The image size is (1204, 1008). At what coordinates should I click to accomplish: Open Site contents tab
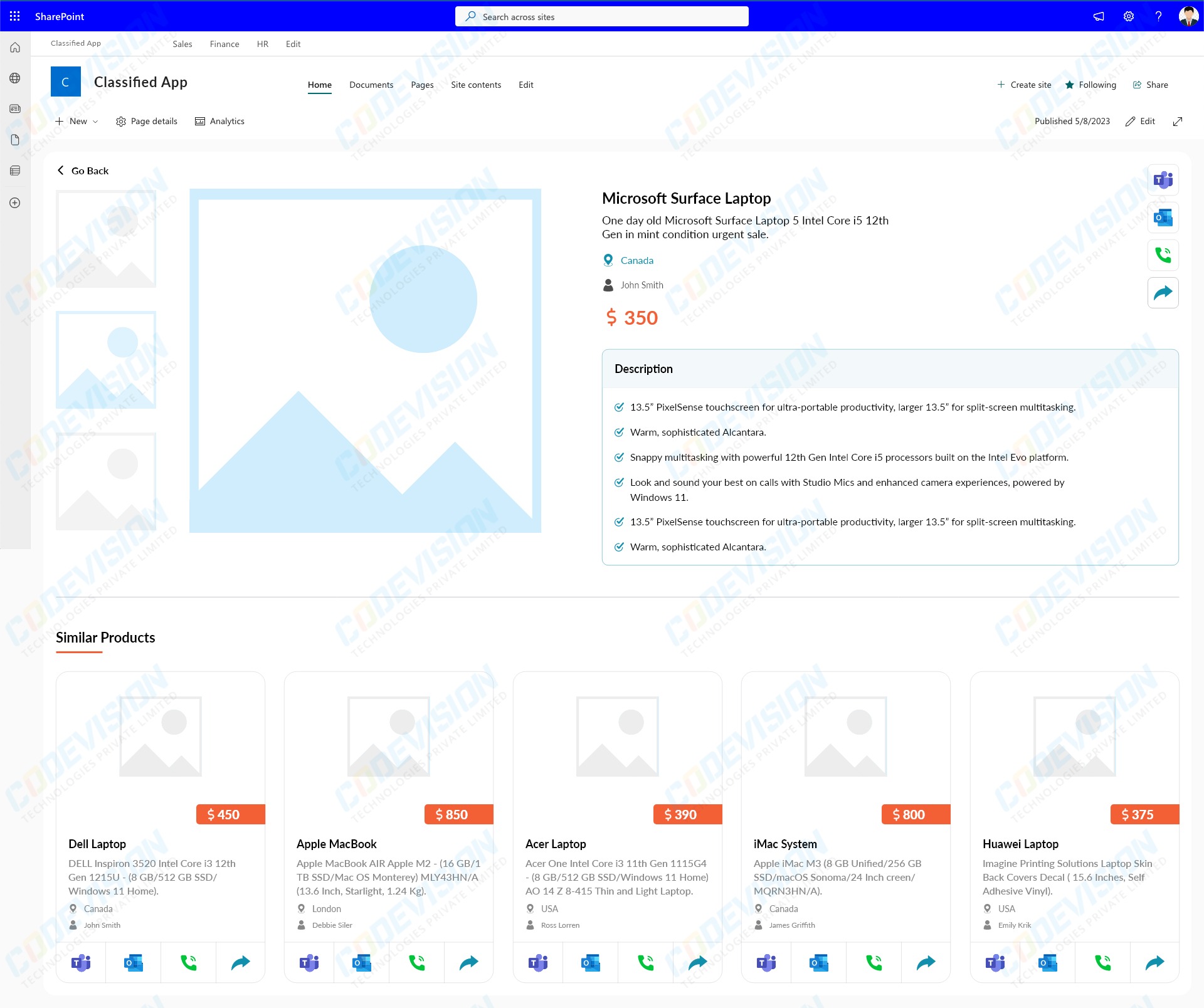tap(476, 85)
